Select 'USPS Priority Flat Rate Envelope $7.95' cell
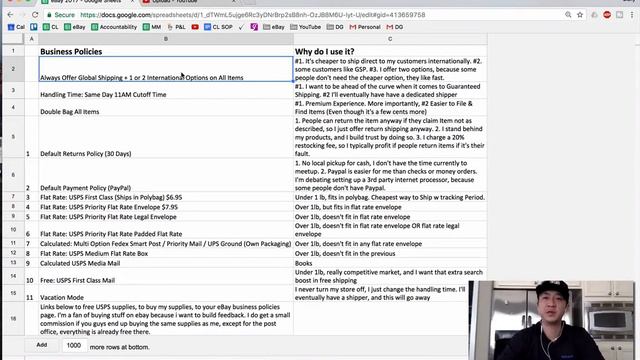Screen dimensions: 640x360 (x=166, y=207)
